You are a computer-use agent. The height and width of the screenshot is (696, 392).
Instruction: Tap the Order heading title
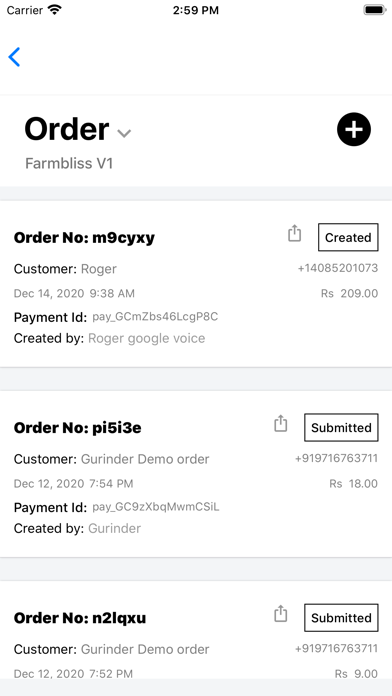67,129
